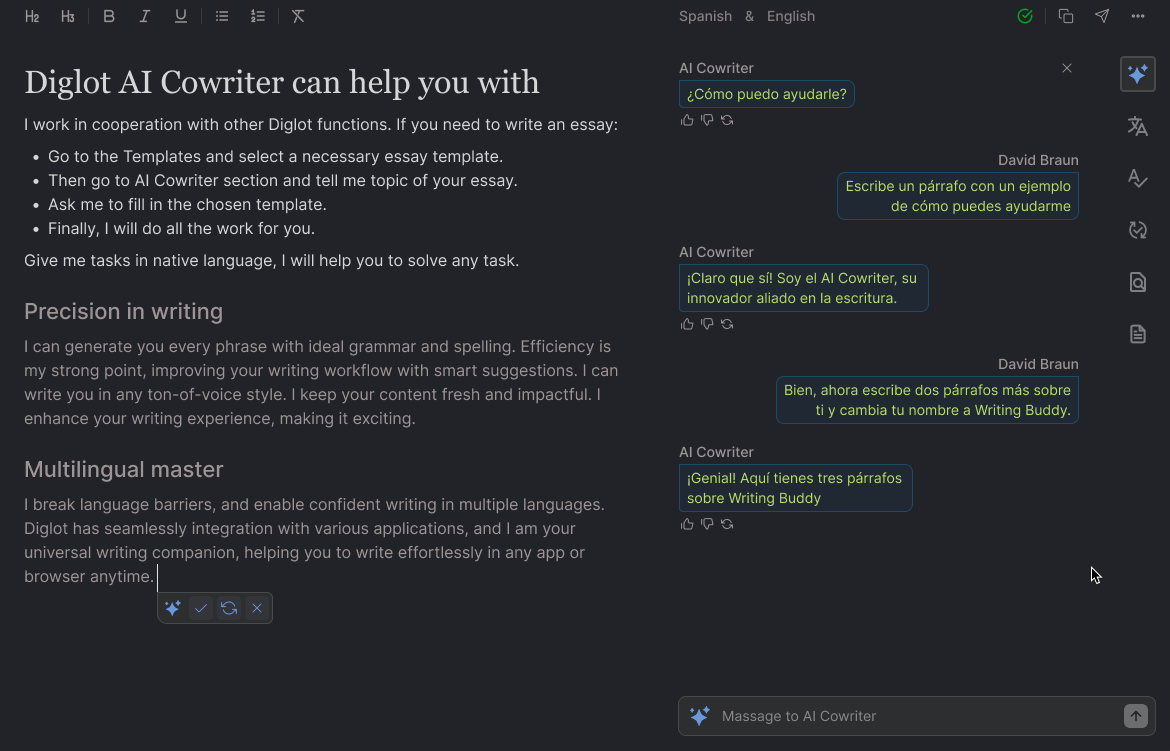Open the document search tool
The height and width of the screenshot is (751, 1170).
coord(1137,282)
